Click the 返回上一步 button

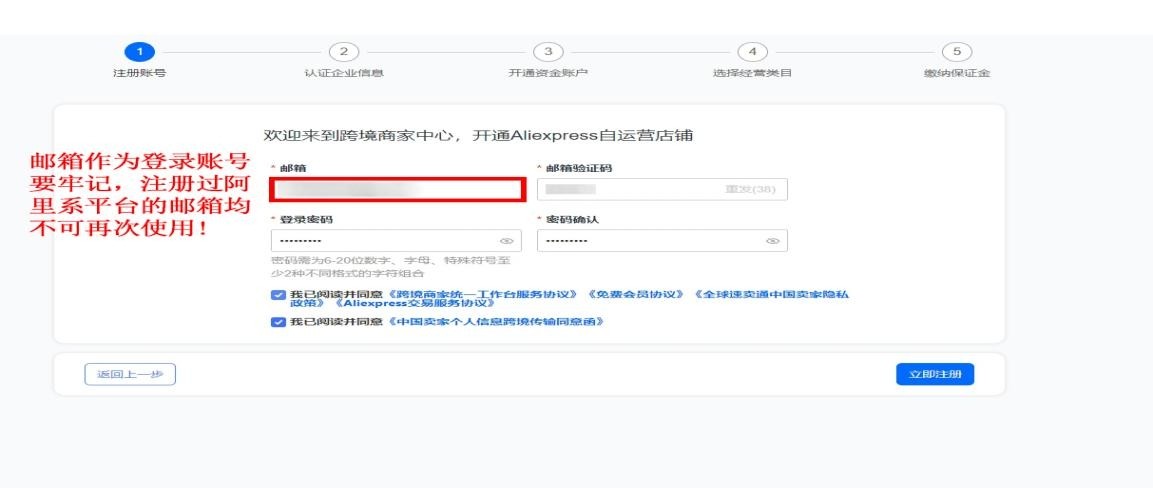coord(130,374)
